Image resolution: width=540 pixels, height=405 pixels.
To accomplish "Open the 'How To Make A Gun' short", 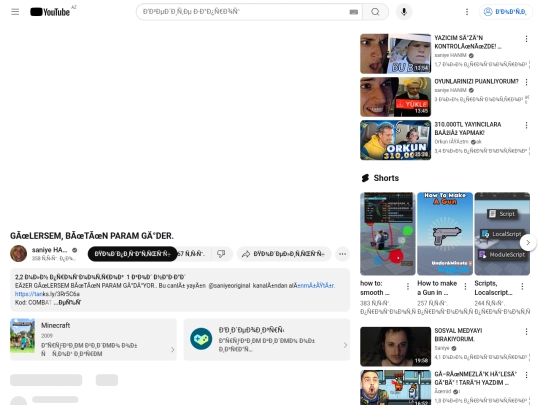I will point(445,233).
